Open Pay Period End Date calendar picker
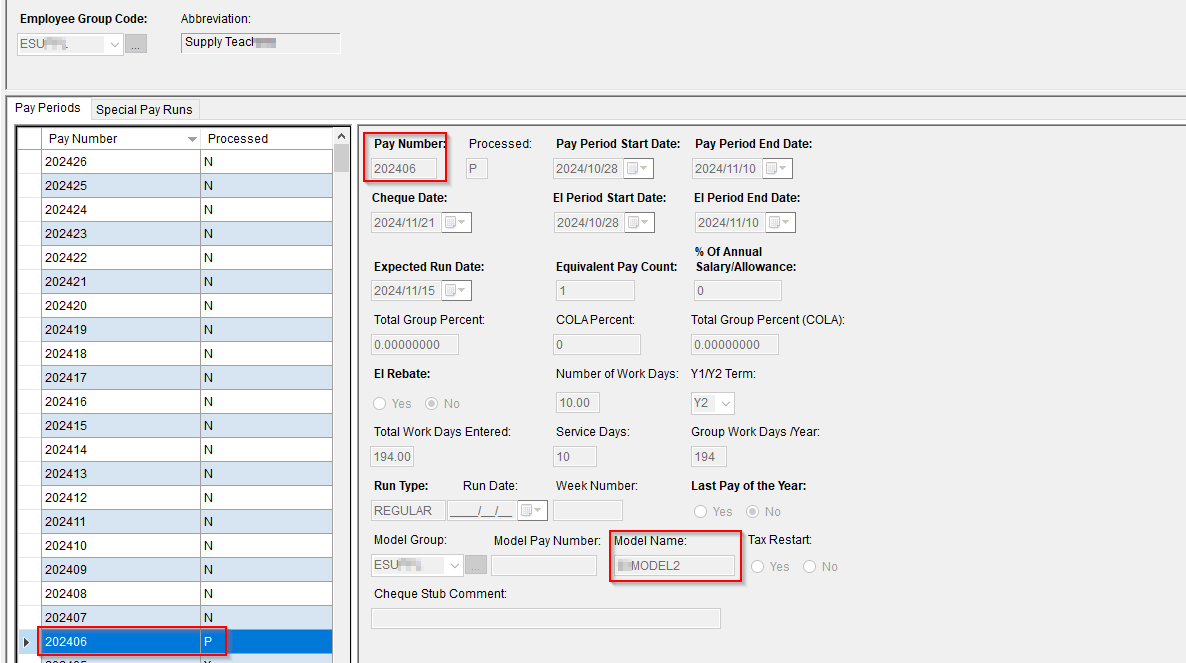Viewport: 1186px width, 663px height. point(777,169)
